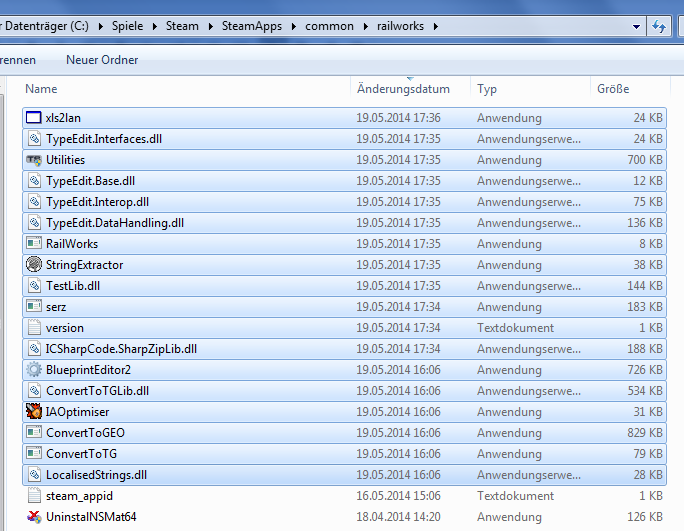Click Textdokument type in version row
This screenshot has height=531, width=684.
[515, 328]
